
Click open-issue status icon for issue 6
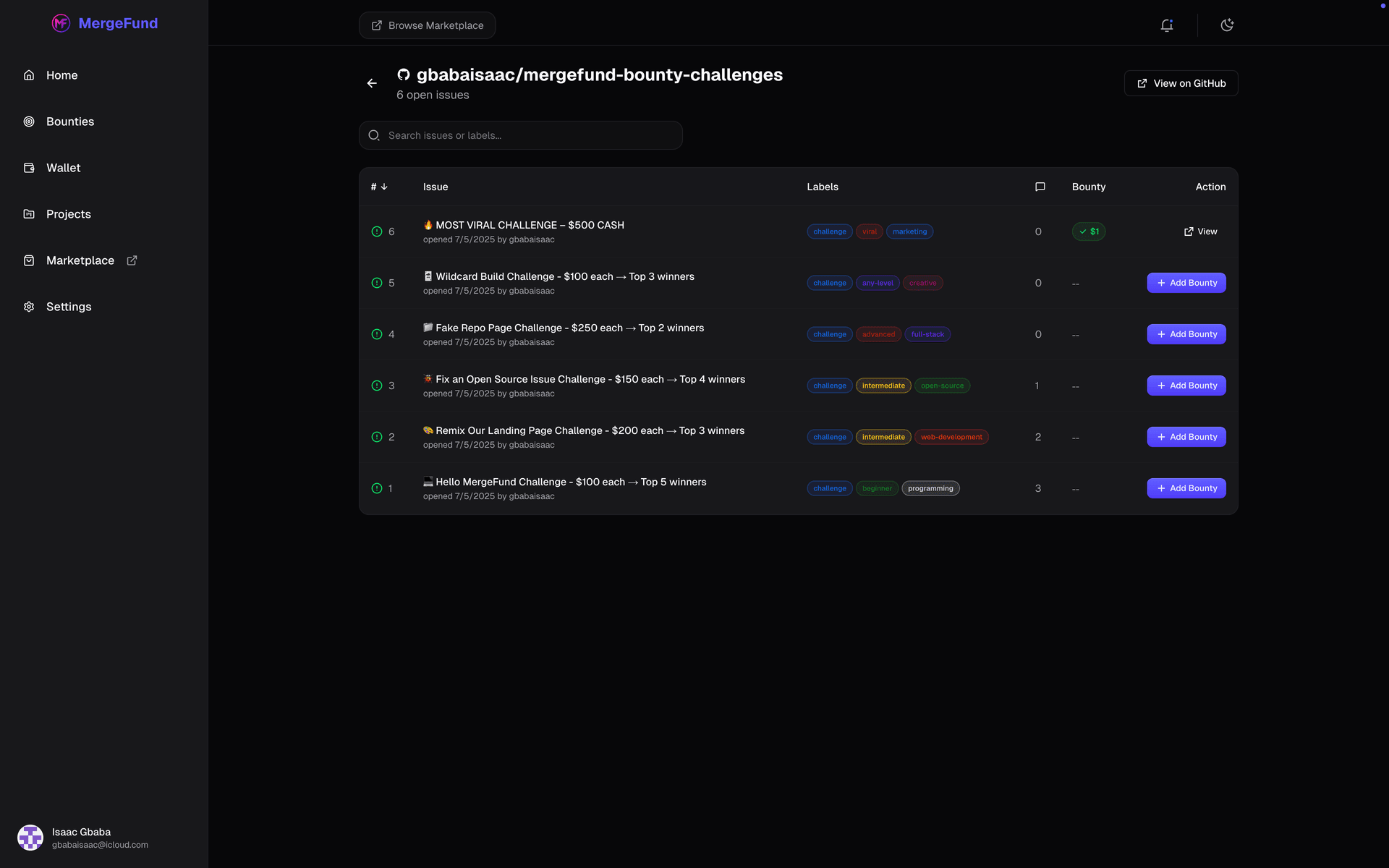tap(377, 231)
